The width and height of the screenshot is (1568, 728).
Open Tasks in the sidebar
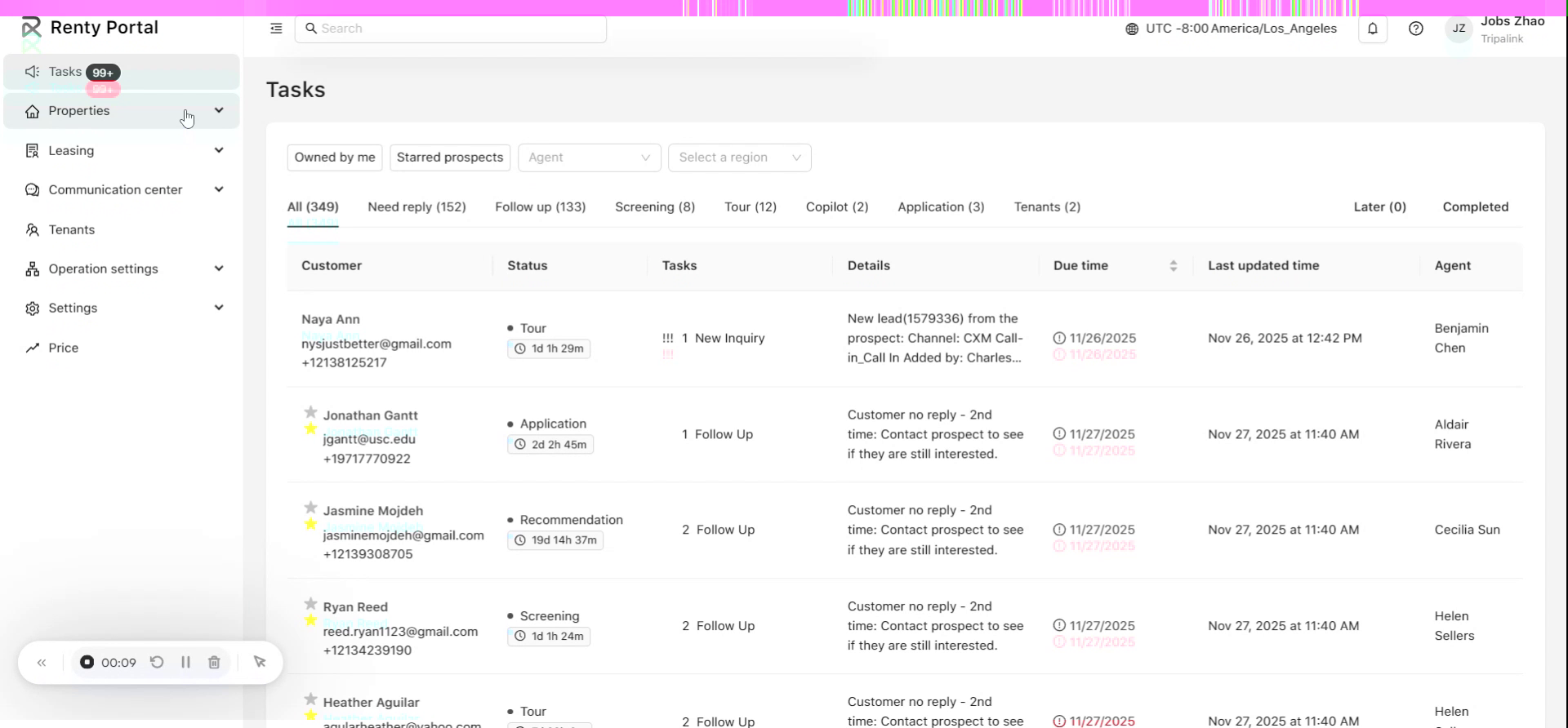click(x=122, y=72)
